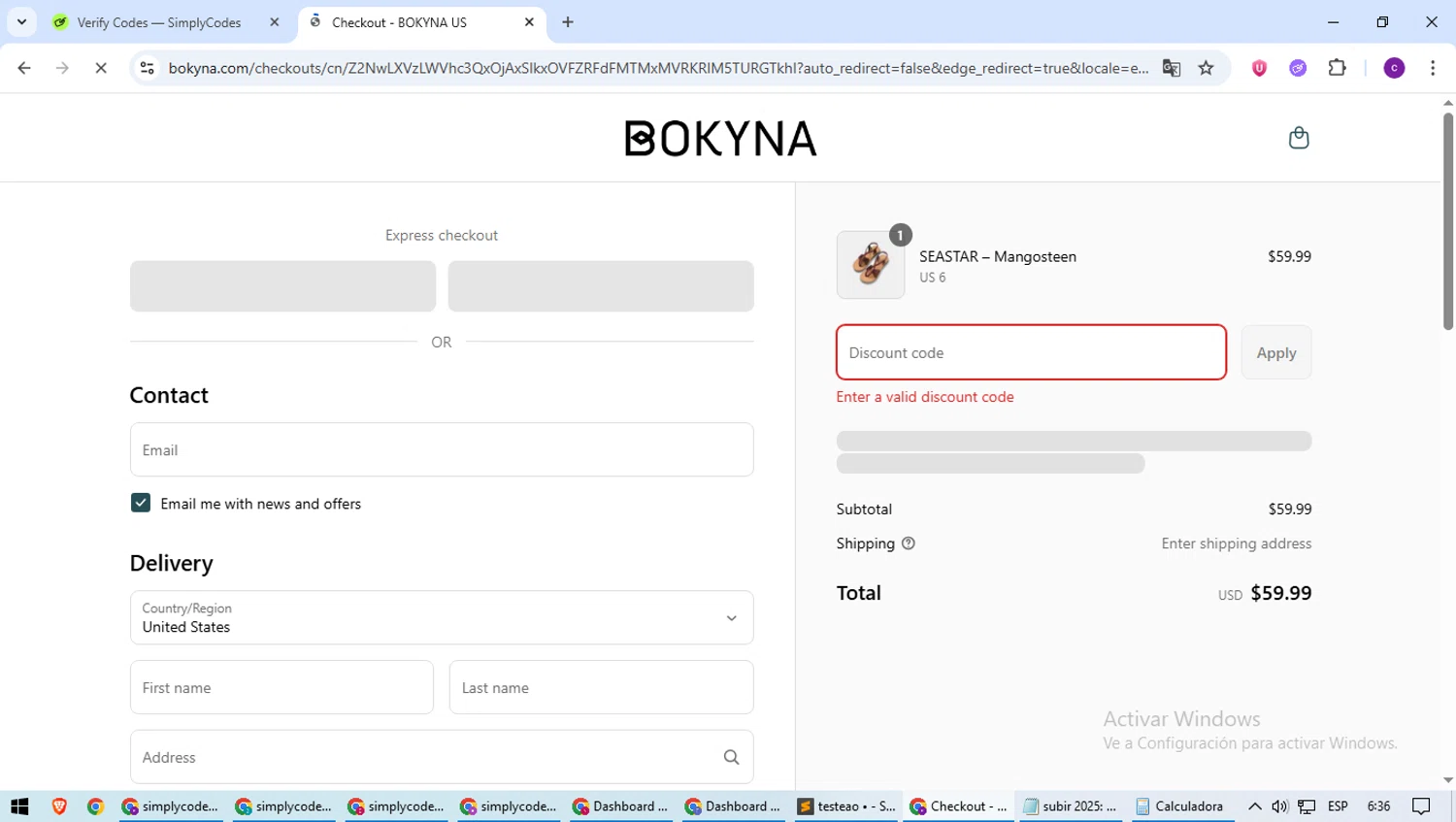Image resolution: width=1456 pixels, height=822 pixels.
Task: Open the subir 2025 notepad taskbar window
Action: [1070, 806]
